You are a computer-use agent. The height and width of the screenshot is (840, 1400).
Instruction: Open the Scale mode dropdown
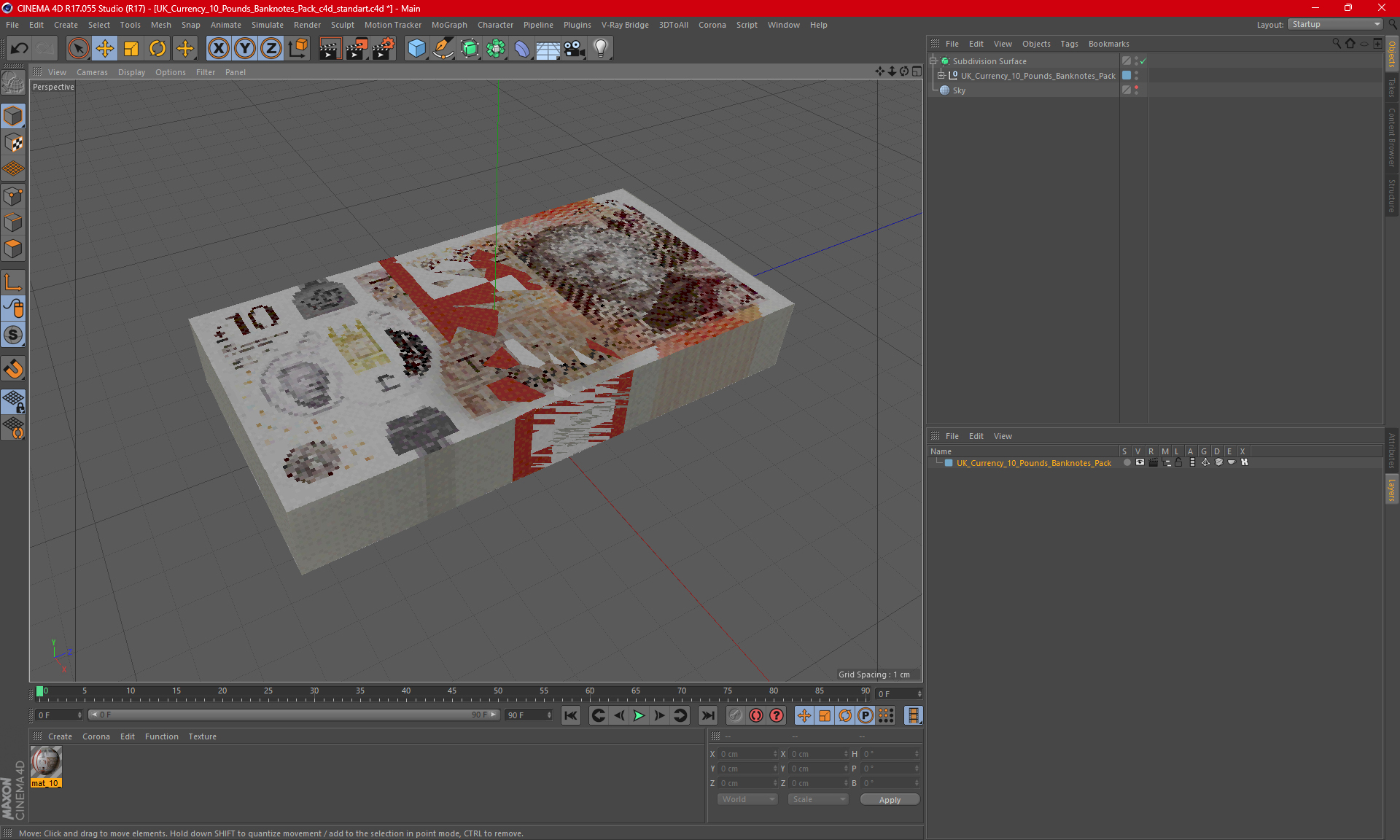(x=818, y=799)
